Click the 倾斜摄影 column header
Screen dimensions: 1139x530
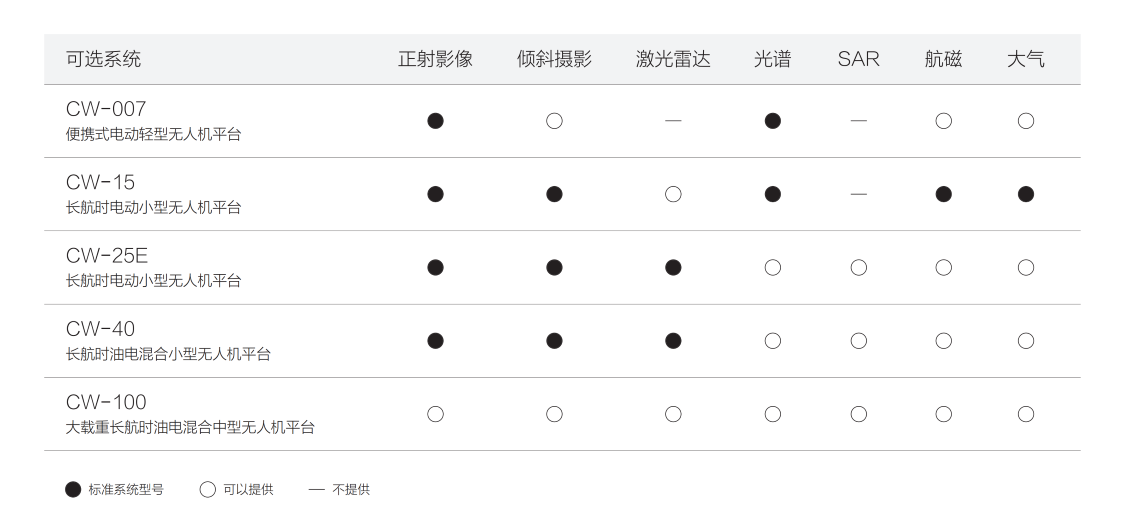[554, 59]
